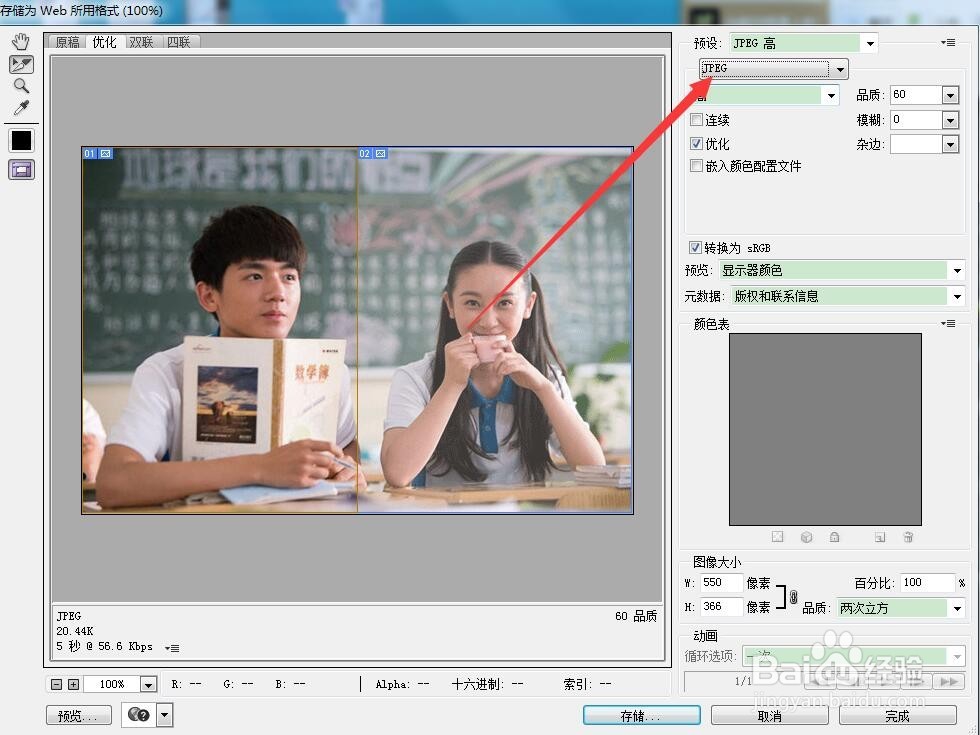Screen dimensions: 980x735
Task: Click the 取消 cancel button
Action: [x=769, y=715]
